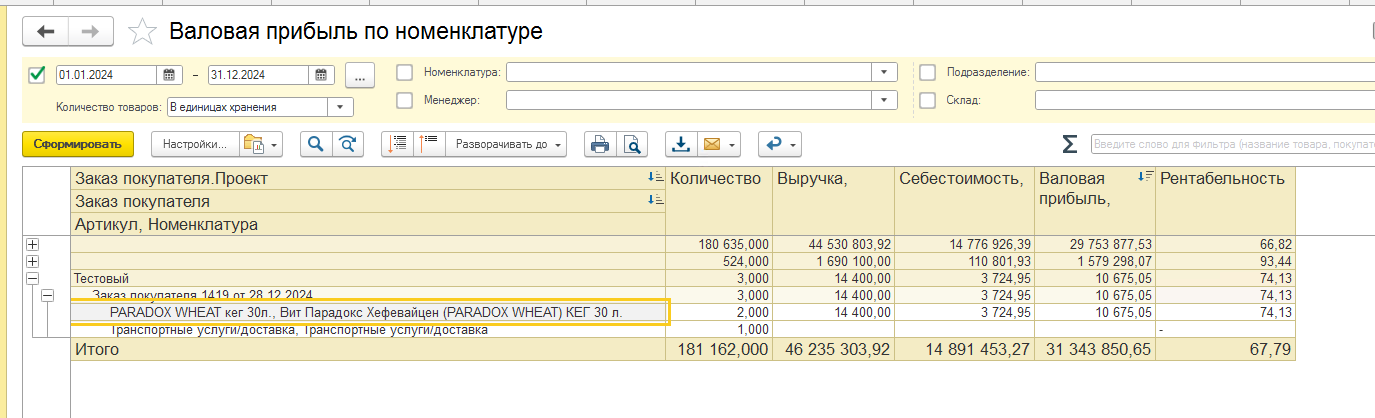Click end date field 31.12.2024
Viewport: 1375px width, 418px height.
pyautogui.click(x=260, y=75)
